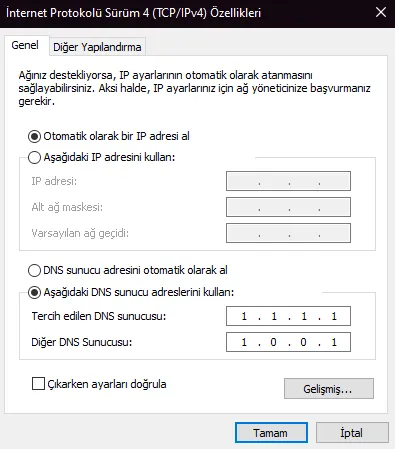
Task: Click the dialog title bar text
Action: (x=133, y=13)
